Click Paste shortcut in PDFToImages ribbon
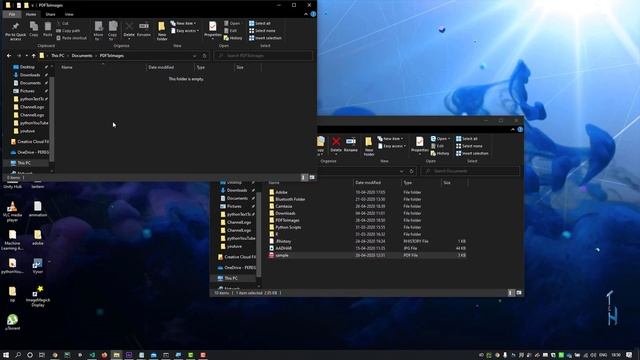 [71, 38]
